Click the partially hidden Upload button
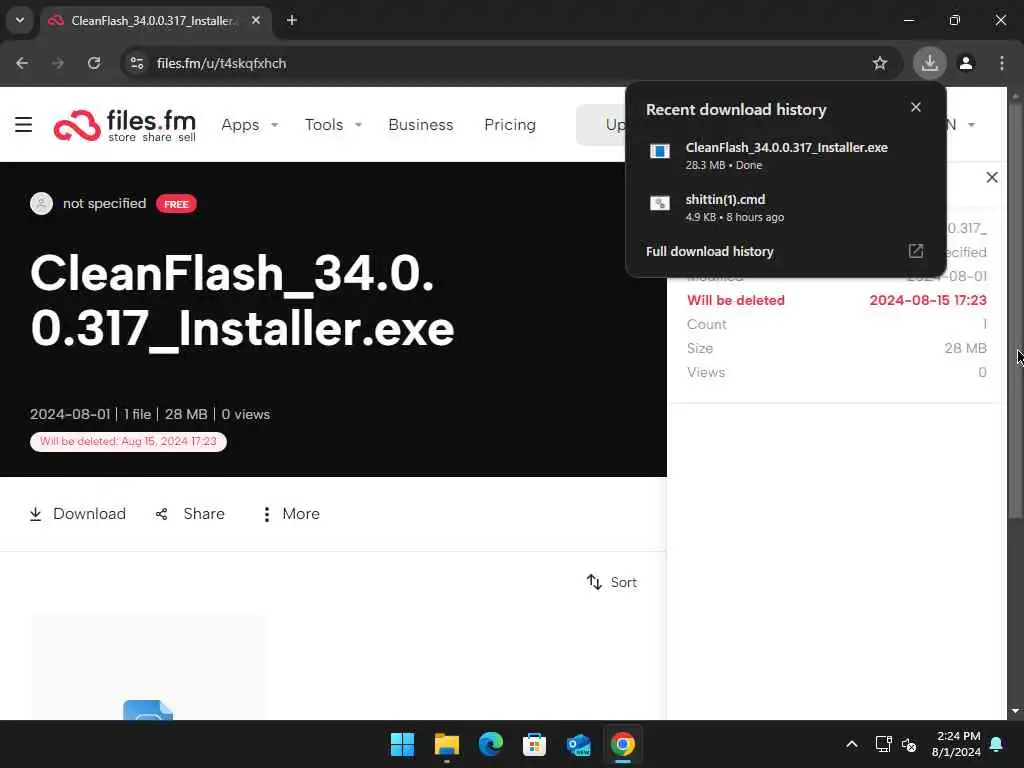This screenshot has width=1024, height=768. tap(601, 125)
